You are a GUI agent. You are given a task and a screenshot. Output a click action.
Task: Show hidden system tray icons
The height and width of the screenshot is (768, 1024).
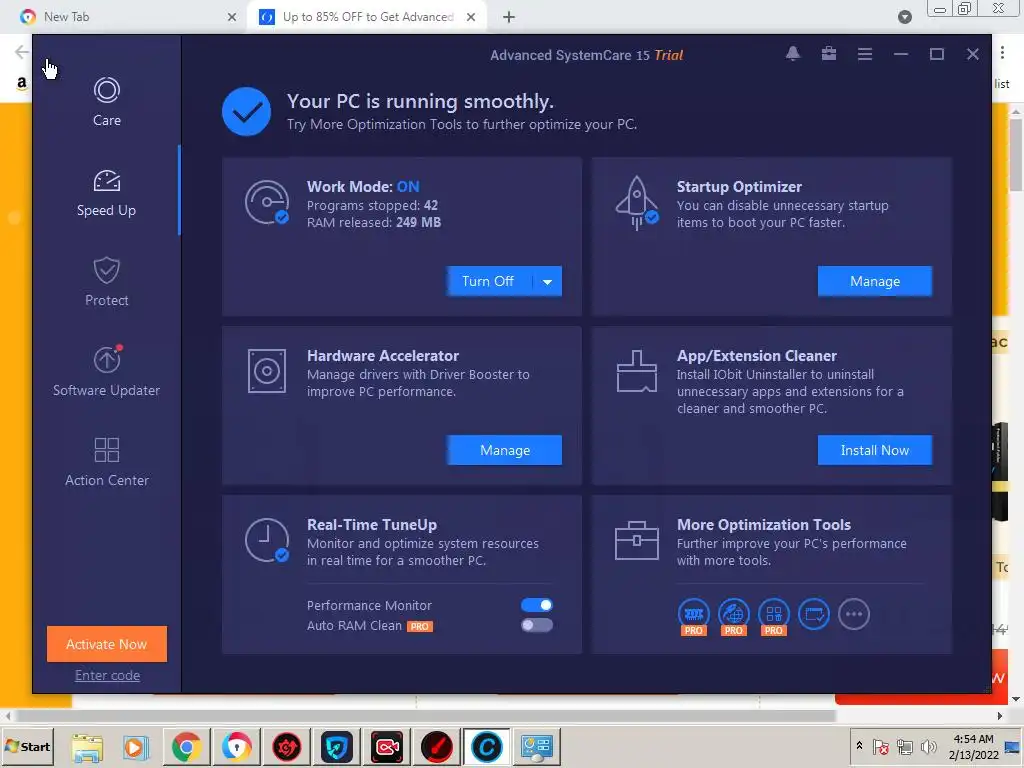(859, 746)
